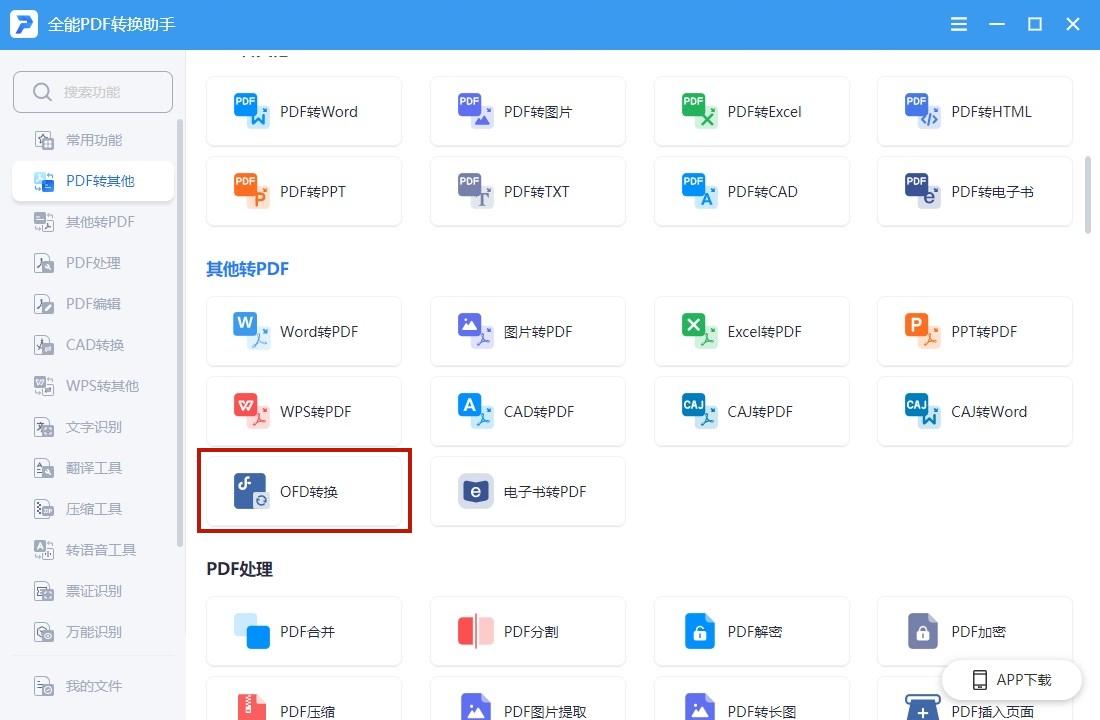
Task: Open the 压缩工具 sidebar category
Action: click(x=92, y=509)
